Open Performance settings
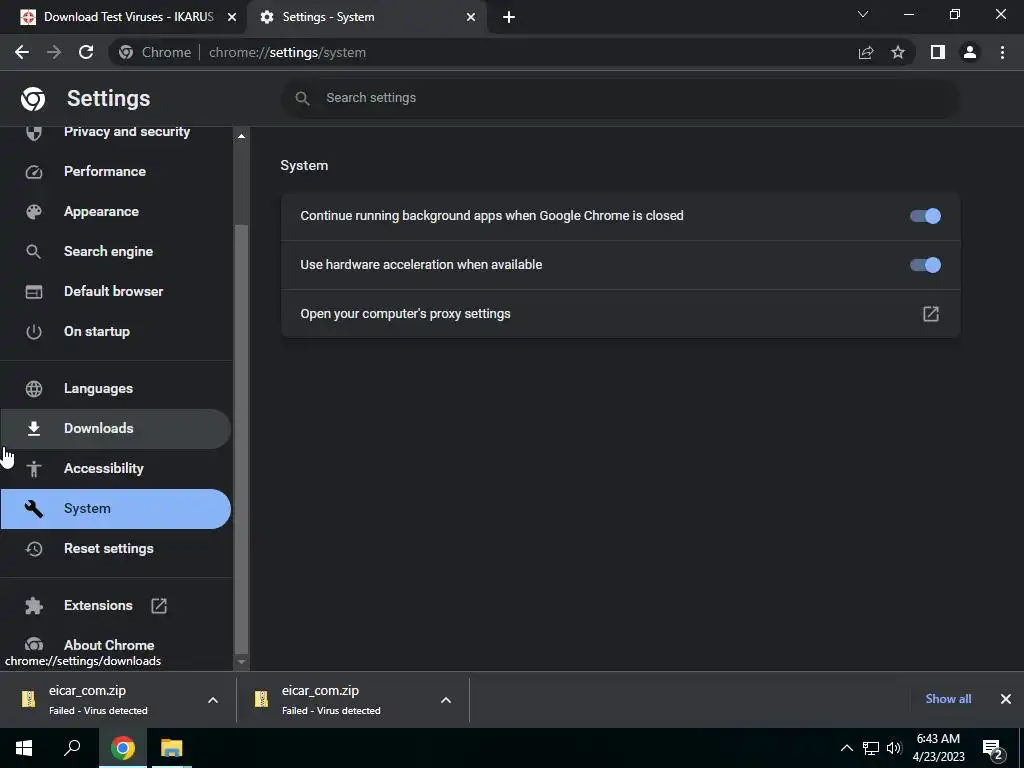1024x768 pixels. pos(116,172)
